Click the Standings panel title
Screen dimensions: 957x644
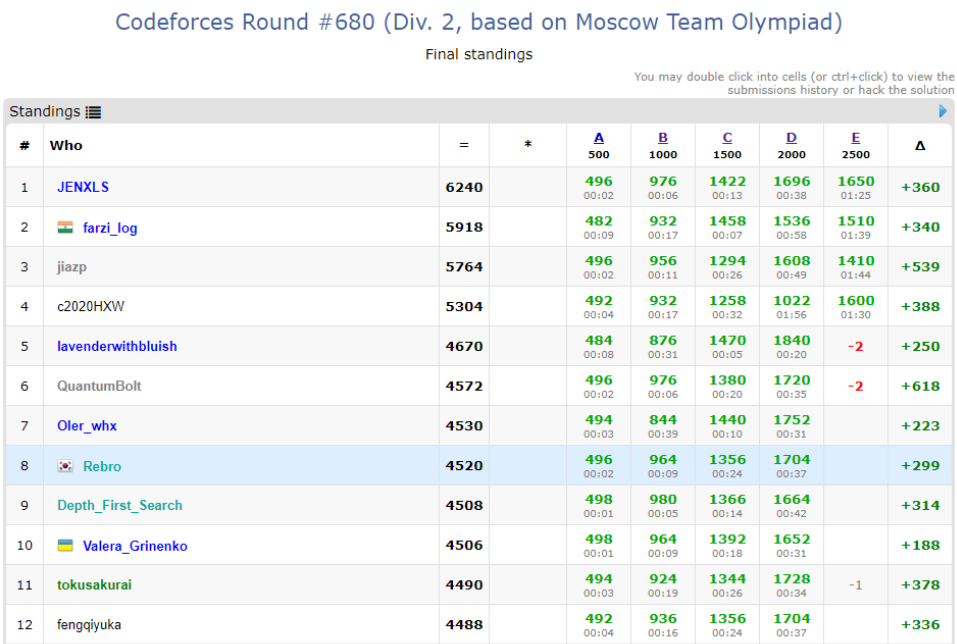(x=45, y=111)
